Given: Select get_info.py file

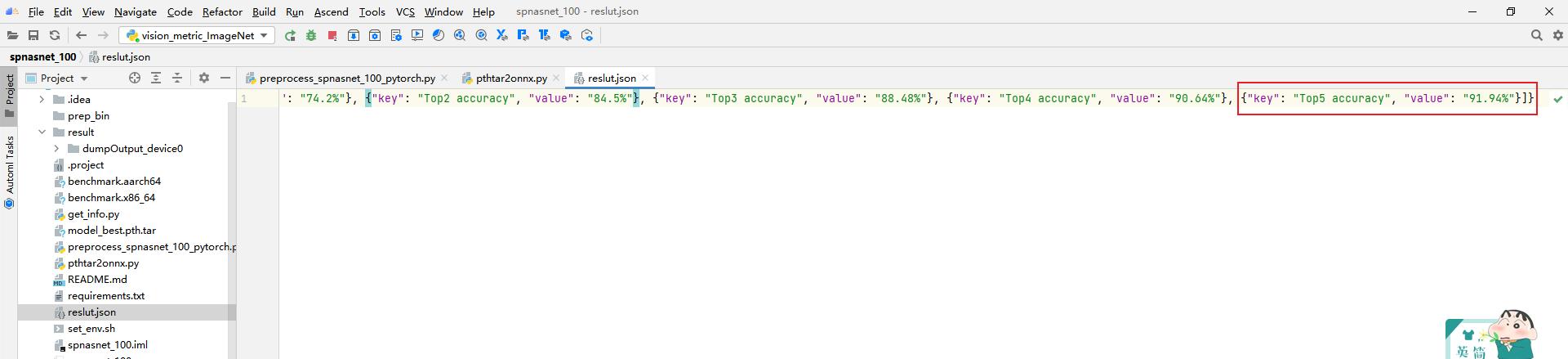Looking at the screenshot, I should pyautogui.click(x=93, y=213).
